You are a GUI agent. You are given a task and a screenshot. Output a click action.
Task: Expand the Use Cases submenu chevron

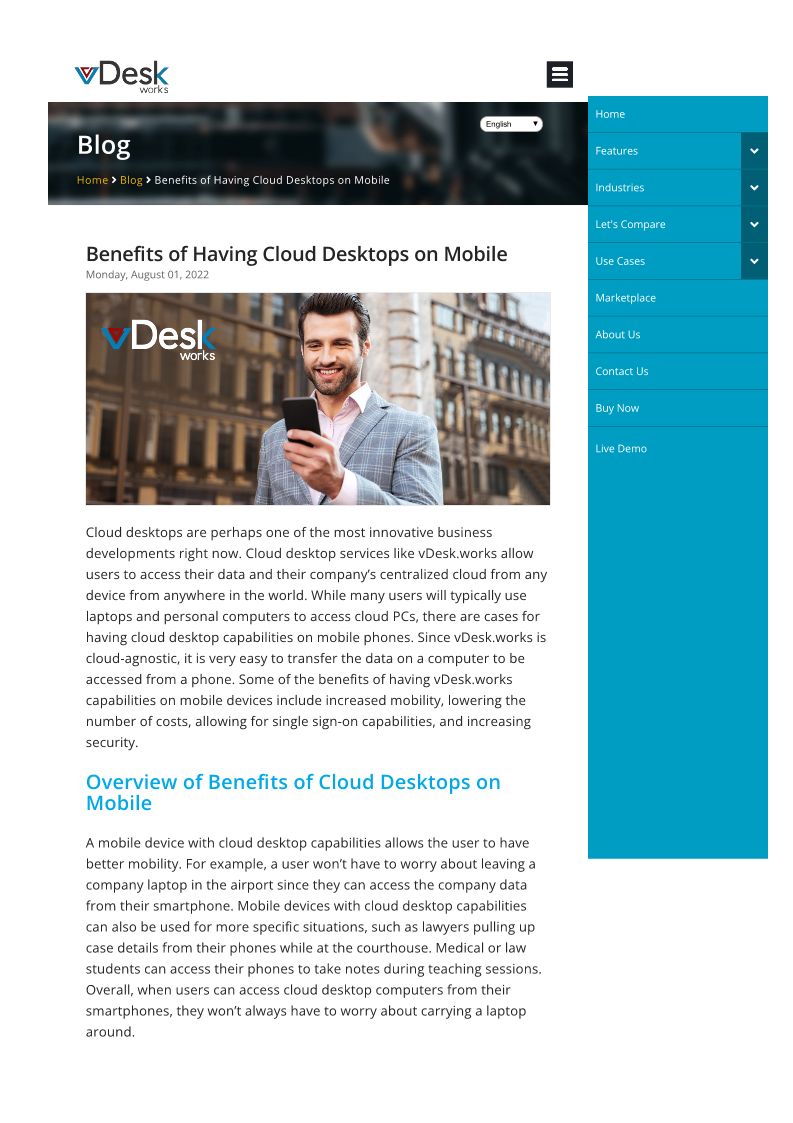754,261
